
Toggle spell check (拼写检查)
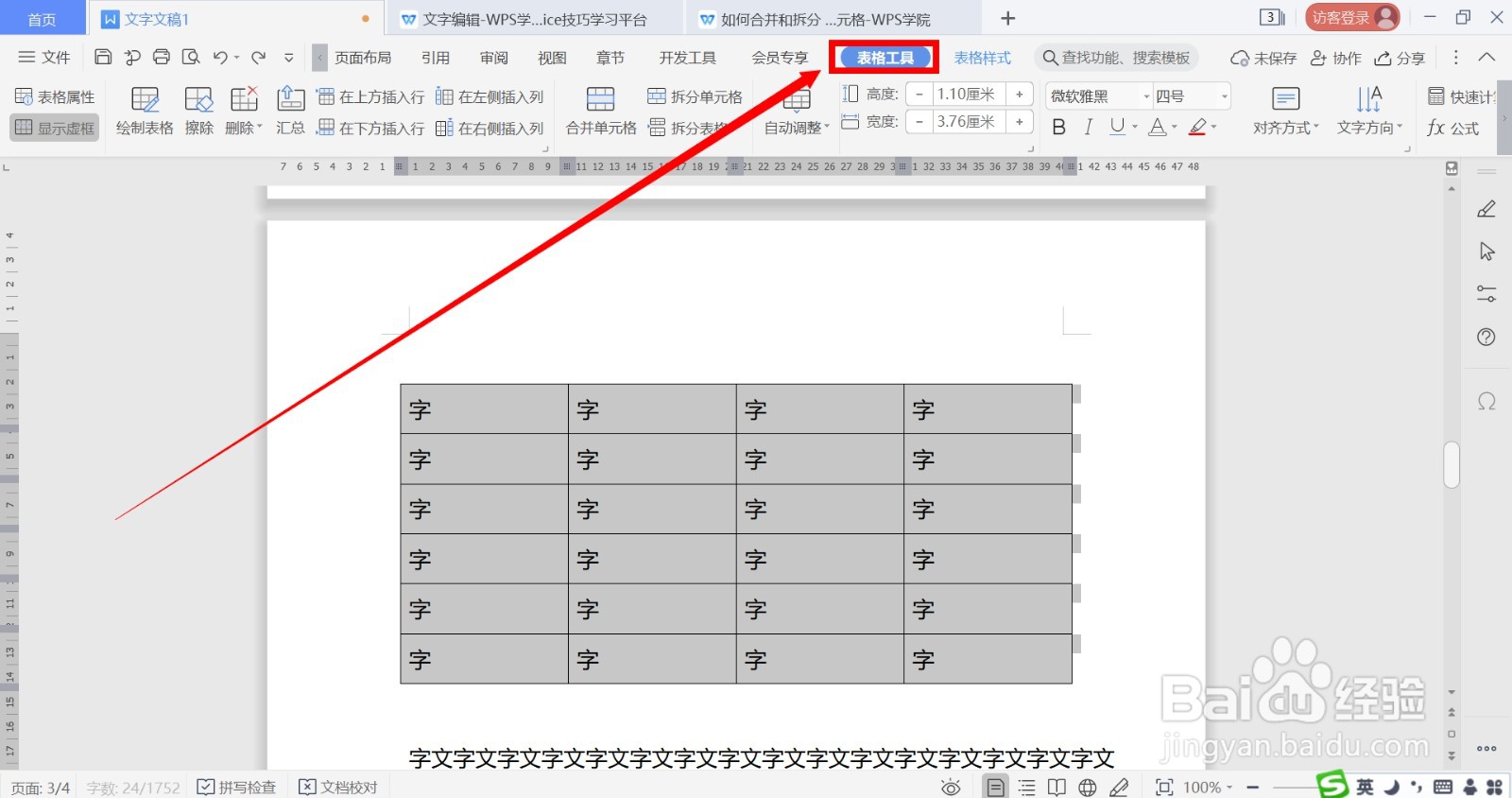[236, 788]
